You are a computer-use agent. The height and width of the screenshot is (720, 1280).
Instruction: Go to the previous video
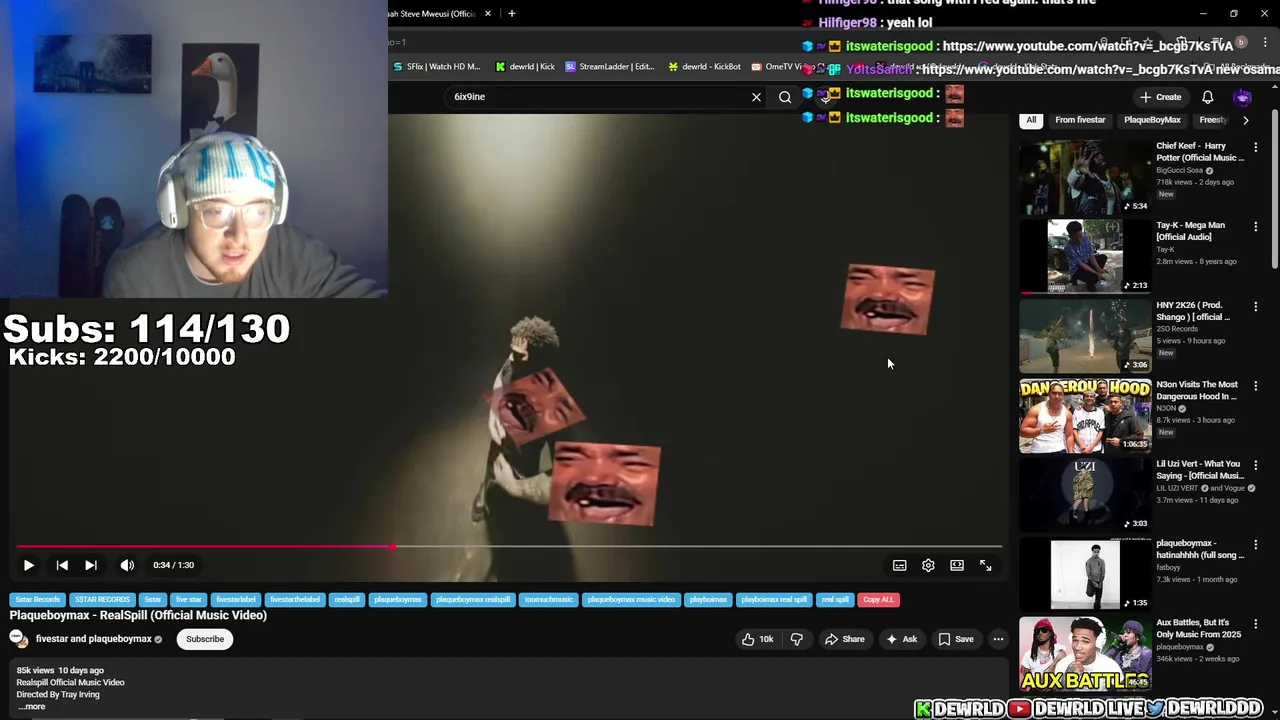(62, 565)
